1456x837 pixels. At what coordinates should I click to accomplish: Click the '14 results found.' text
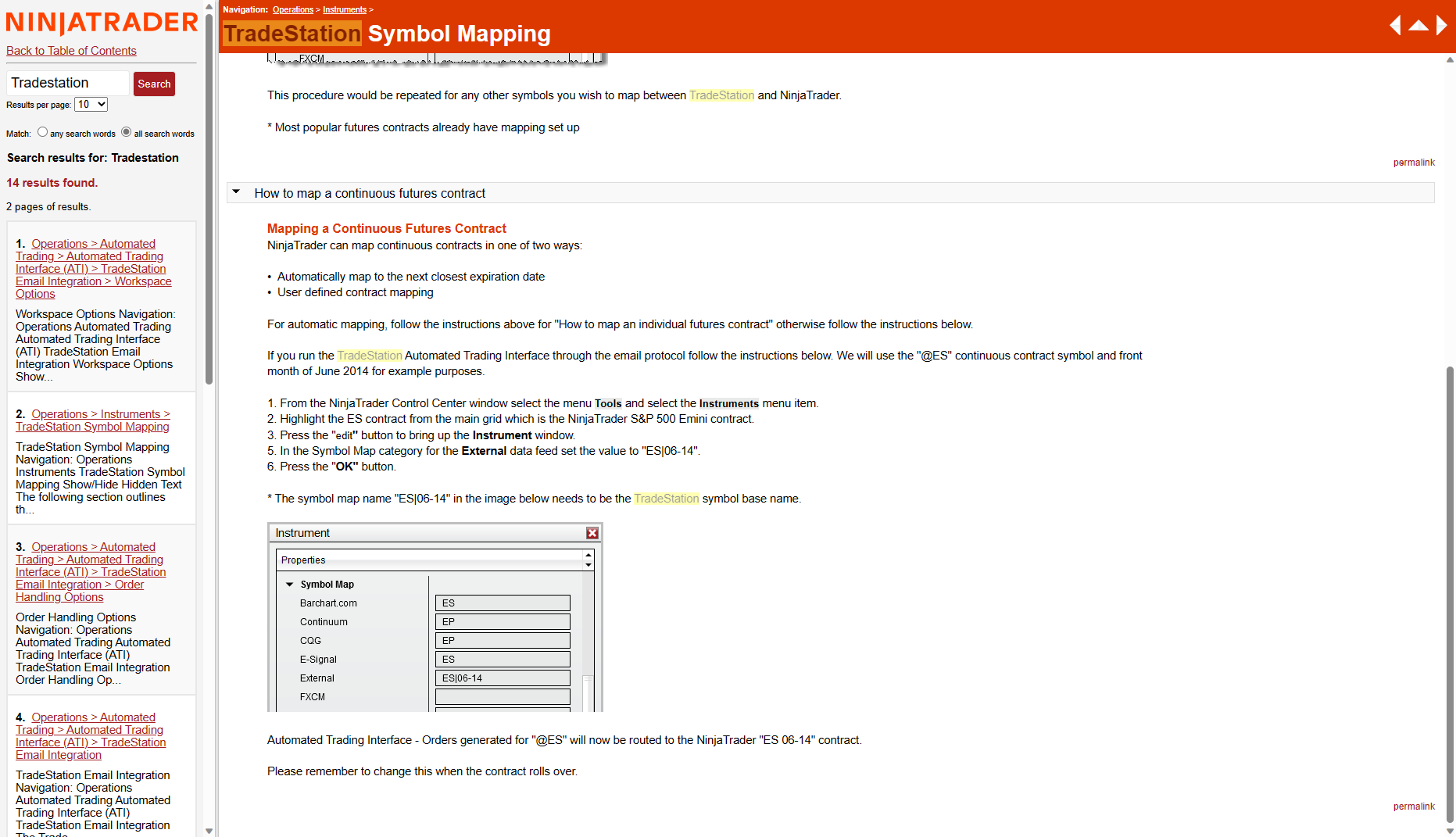click(x=52, y=183)
